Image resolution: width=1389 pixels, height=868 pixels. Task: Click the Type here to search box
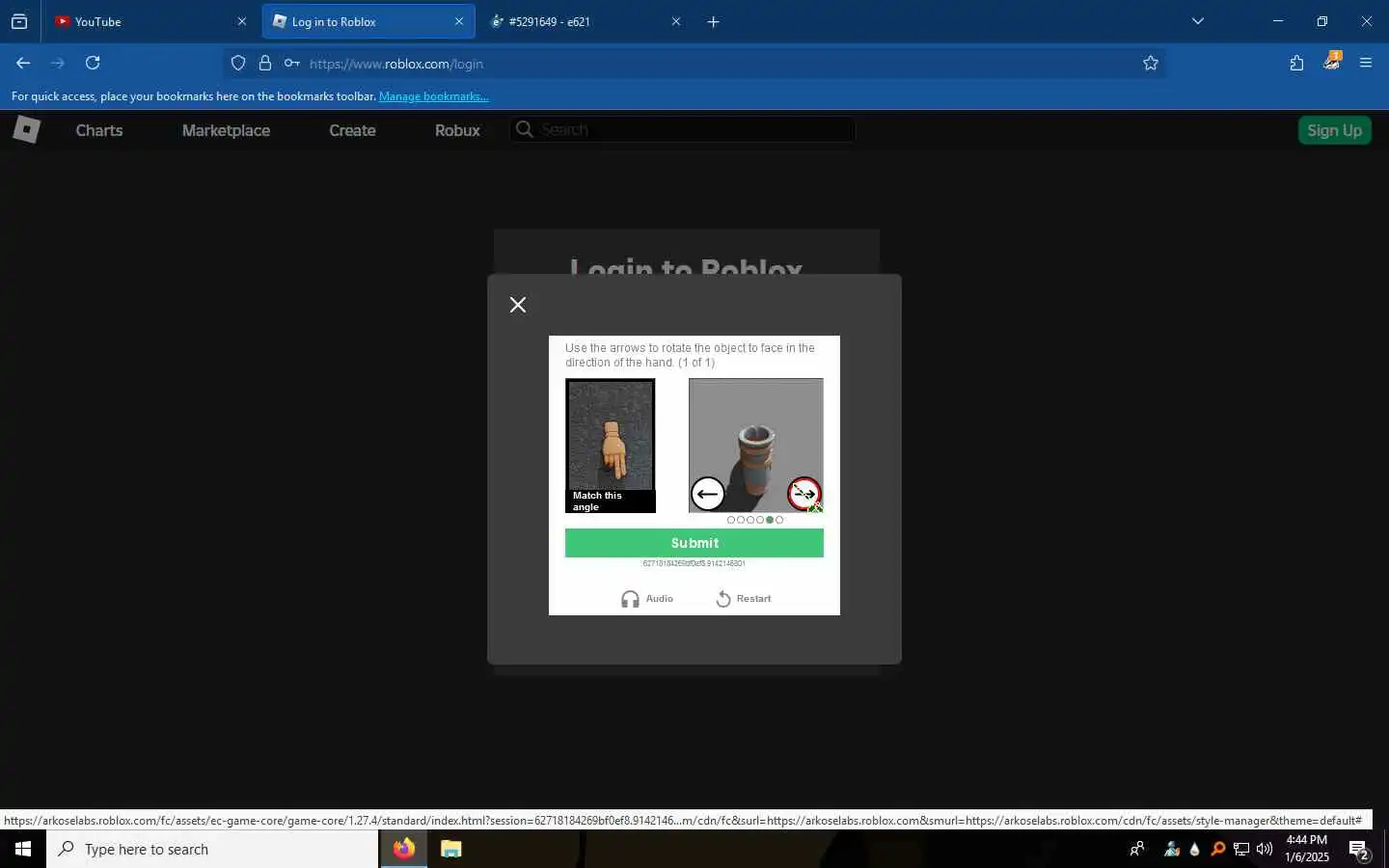point(212,849)
